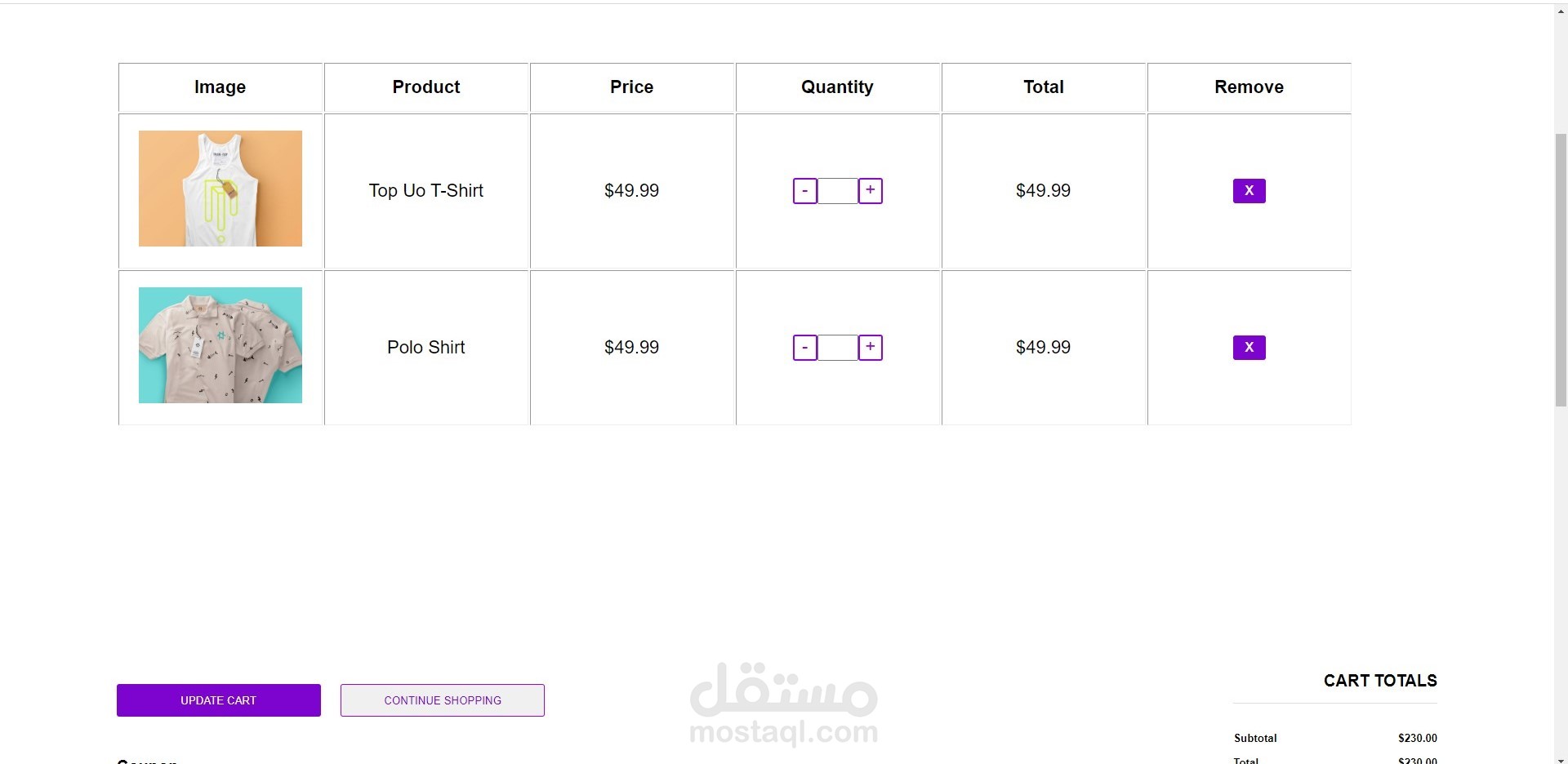1568x764 pixels.
Task: Click the Polo Shirt product name
Action: tap(425, 348)
